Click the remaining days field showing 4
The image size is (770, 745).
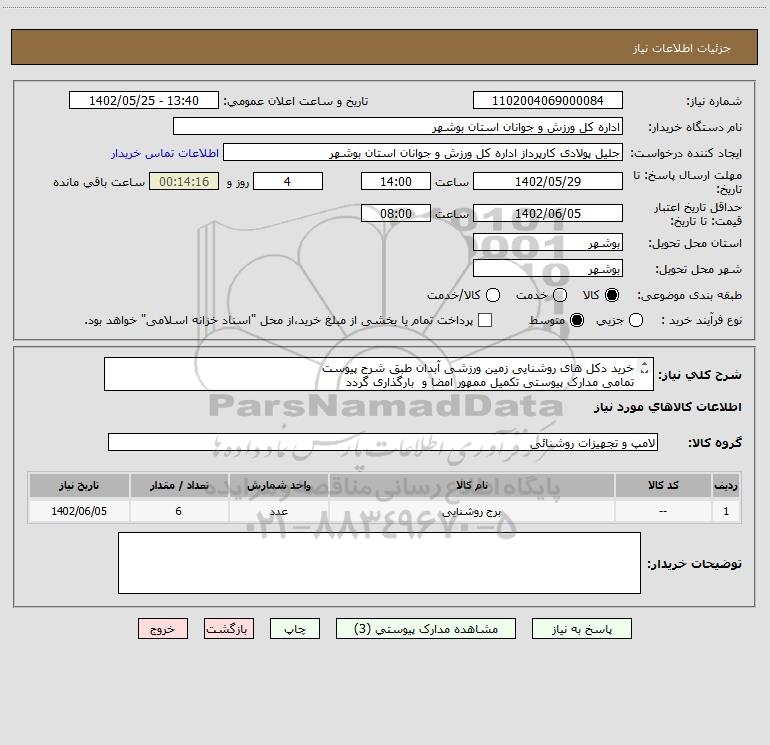pyautogui.click(x=288, y=181)
